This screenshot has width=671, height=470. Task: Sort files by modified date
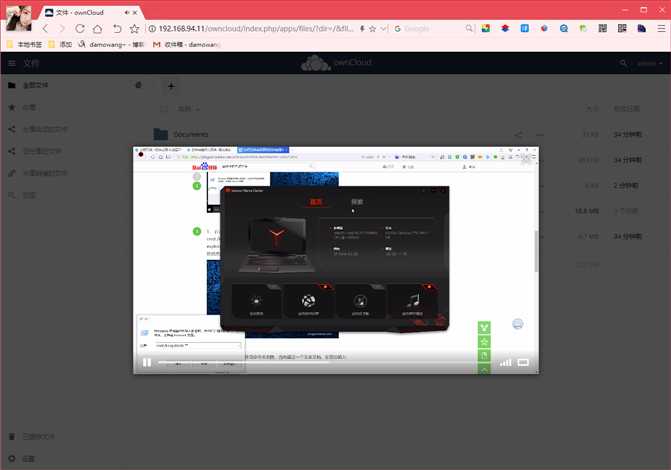tap(627, 109)
